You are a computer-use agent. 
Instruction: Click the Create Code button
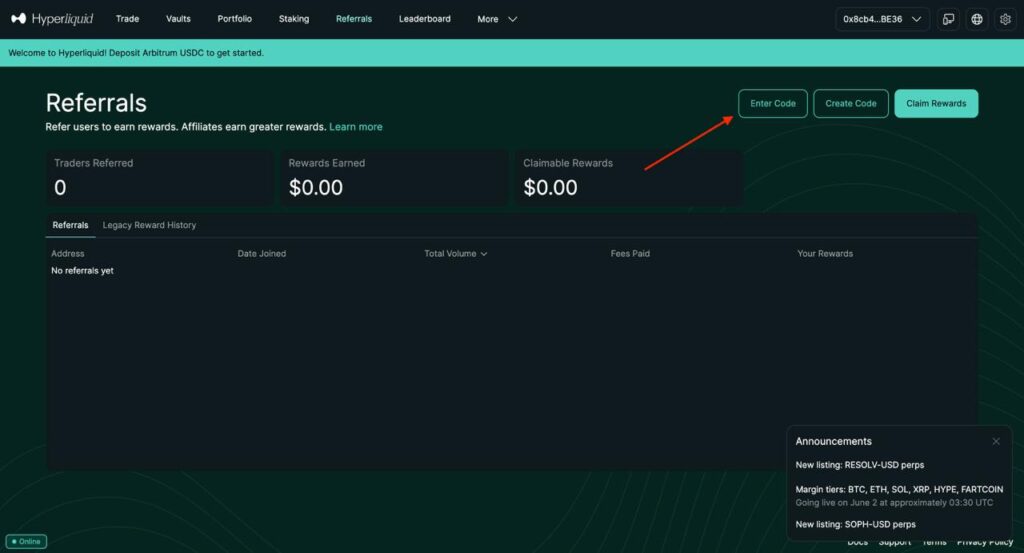(851, 103)
